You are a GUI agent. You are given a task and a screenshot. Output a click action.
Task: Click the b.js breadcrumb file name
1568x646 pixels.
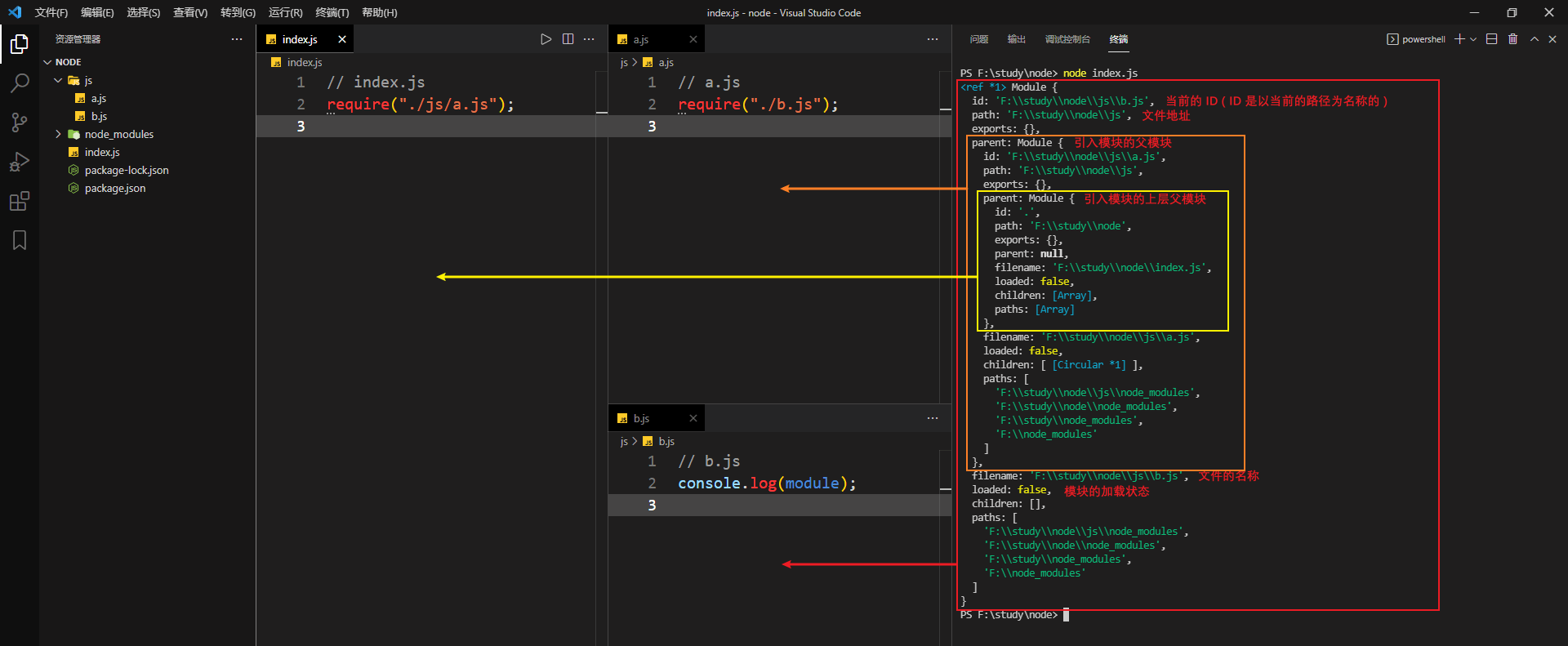pos(666,441)
